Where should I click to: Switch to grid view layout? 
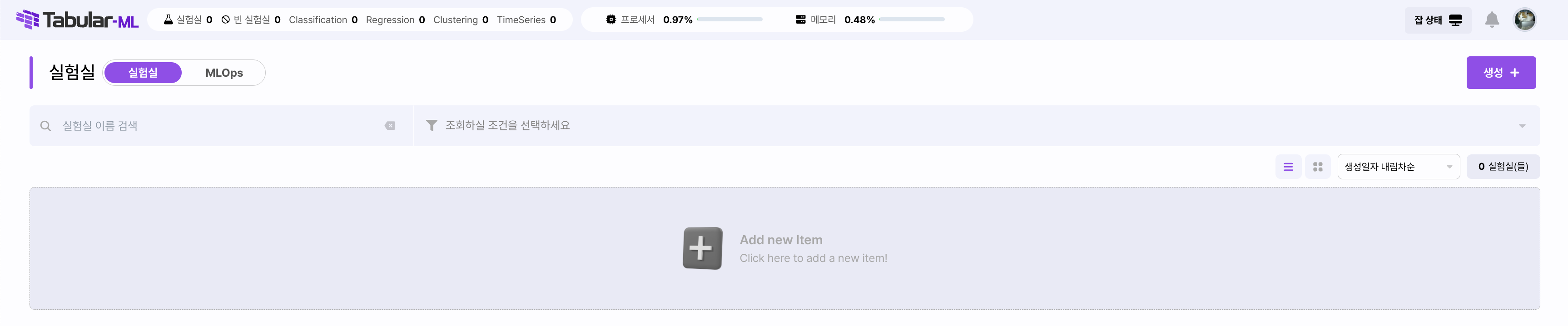tap(1317, 167)
